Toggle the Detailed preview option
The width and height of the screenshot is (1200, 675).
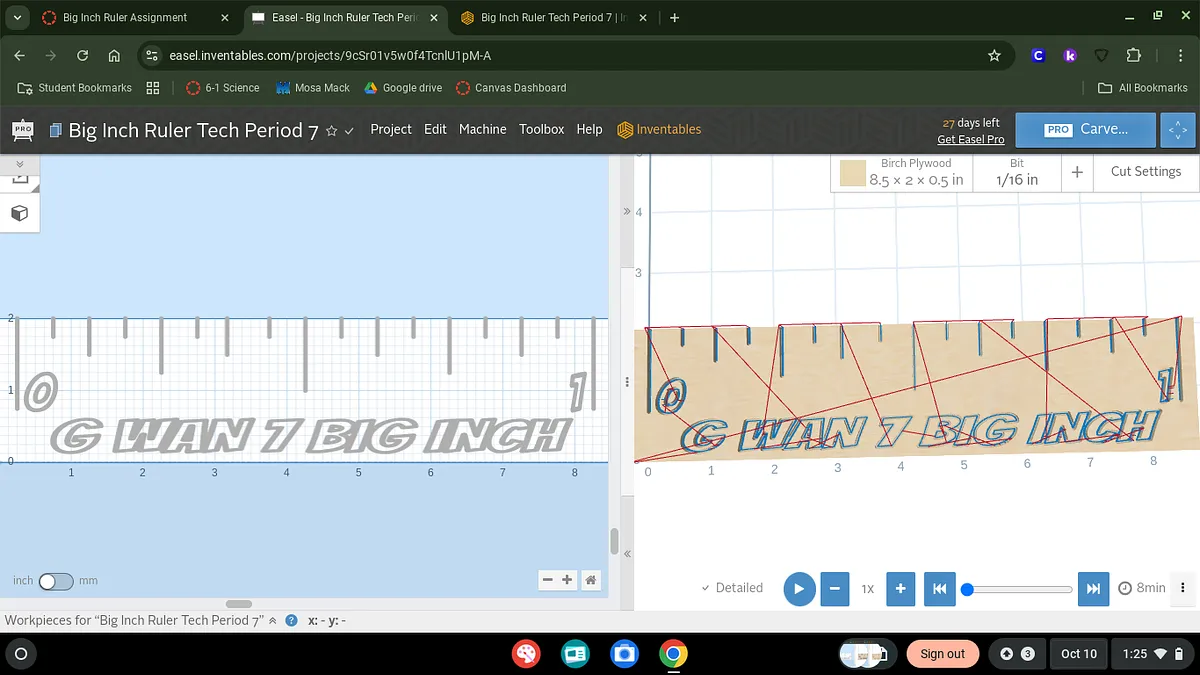tap(732, 588)
